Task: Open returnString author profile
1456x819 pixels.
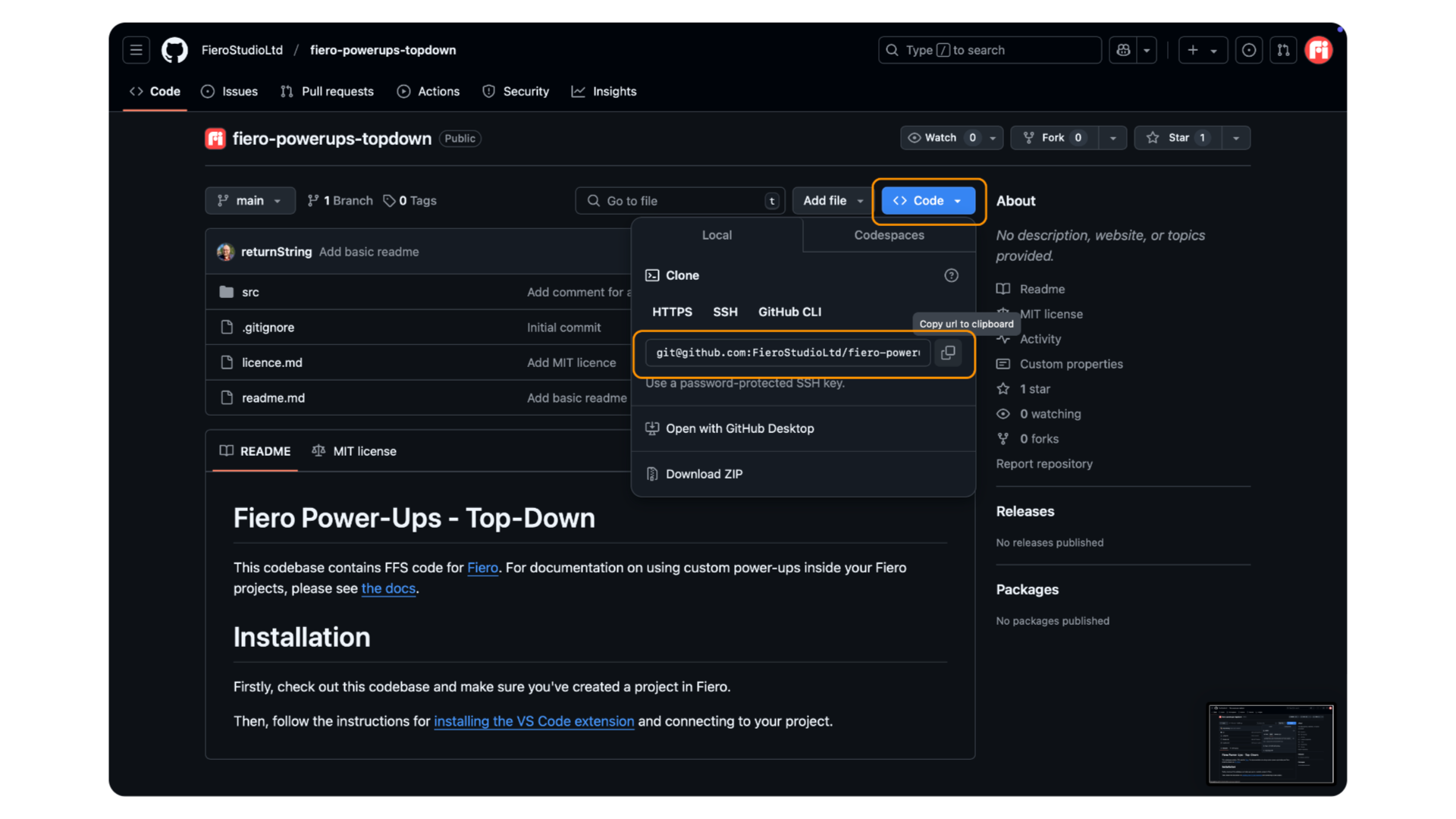Action: 276,252
